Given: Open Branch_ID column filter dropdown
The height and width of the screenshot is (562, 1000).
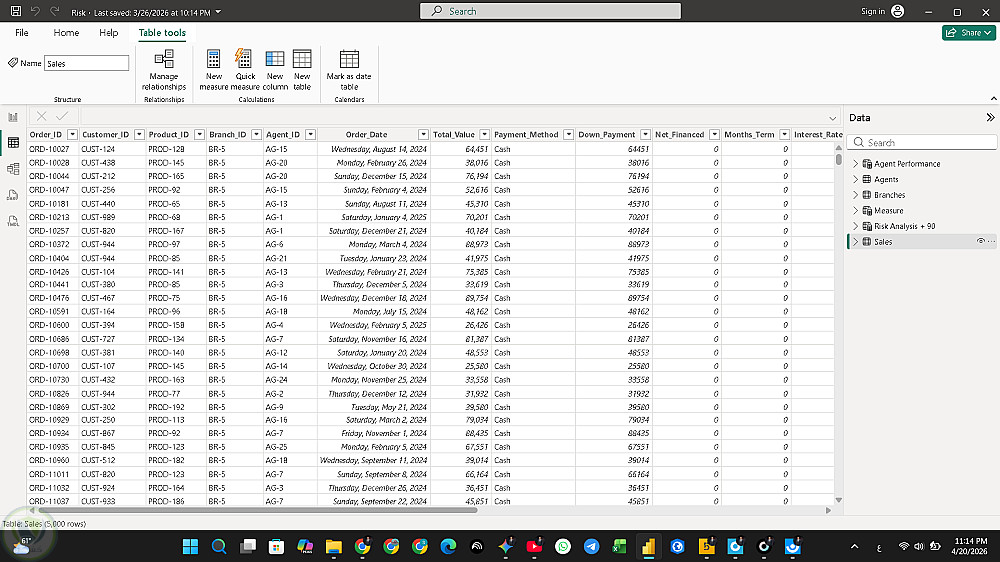Looking at the screenshot, I should (256, 134).
